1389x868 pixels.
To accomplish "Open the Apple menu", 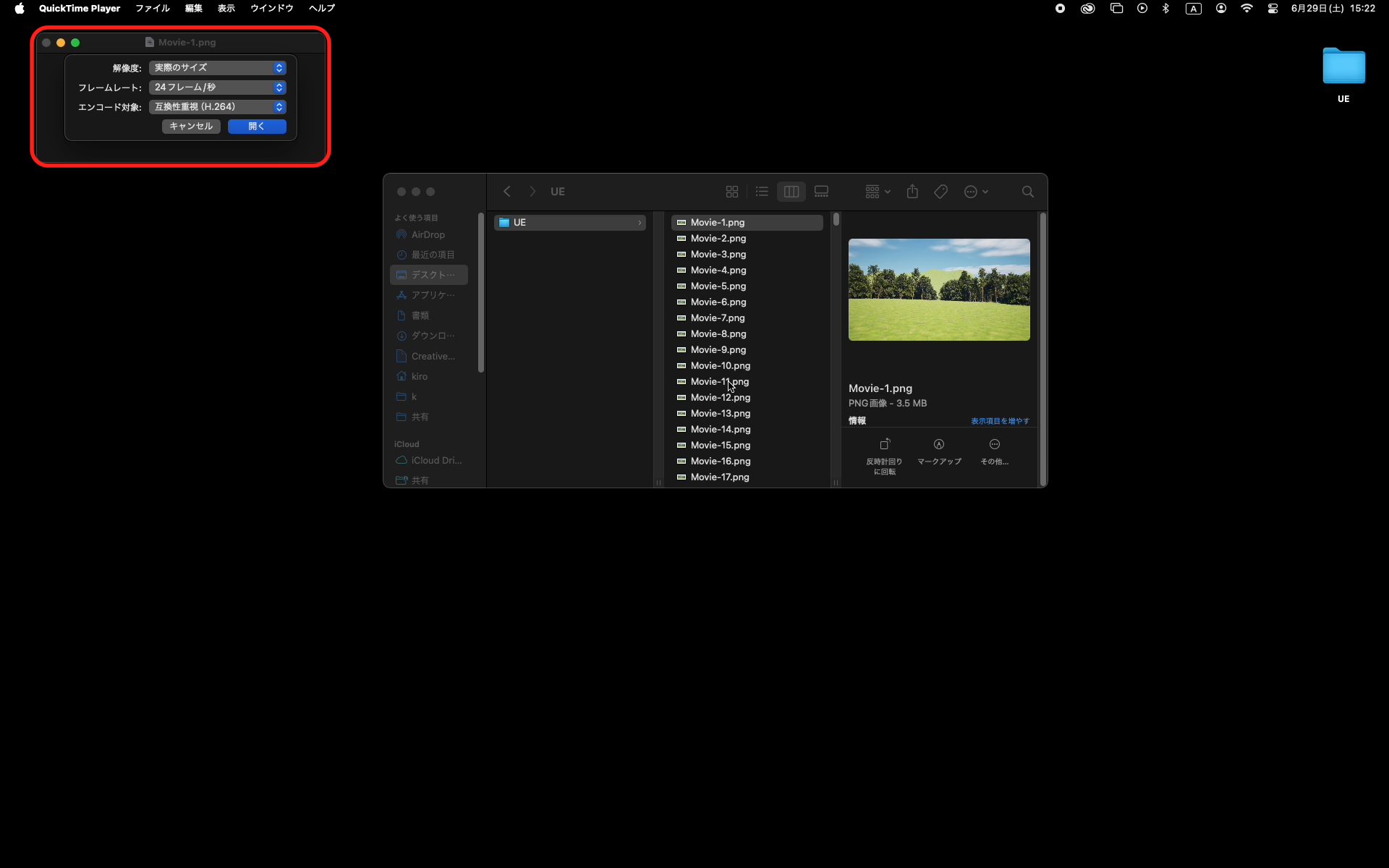I will pos(20,9).
